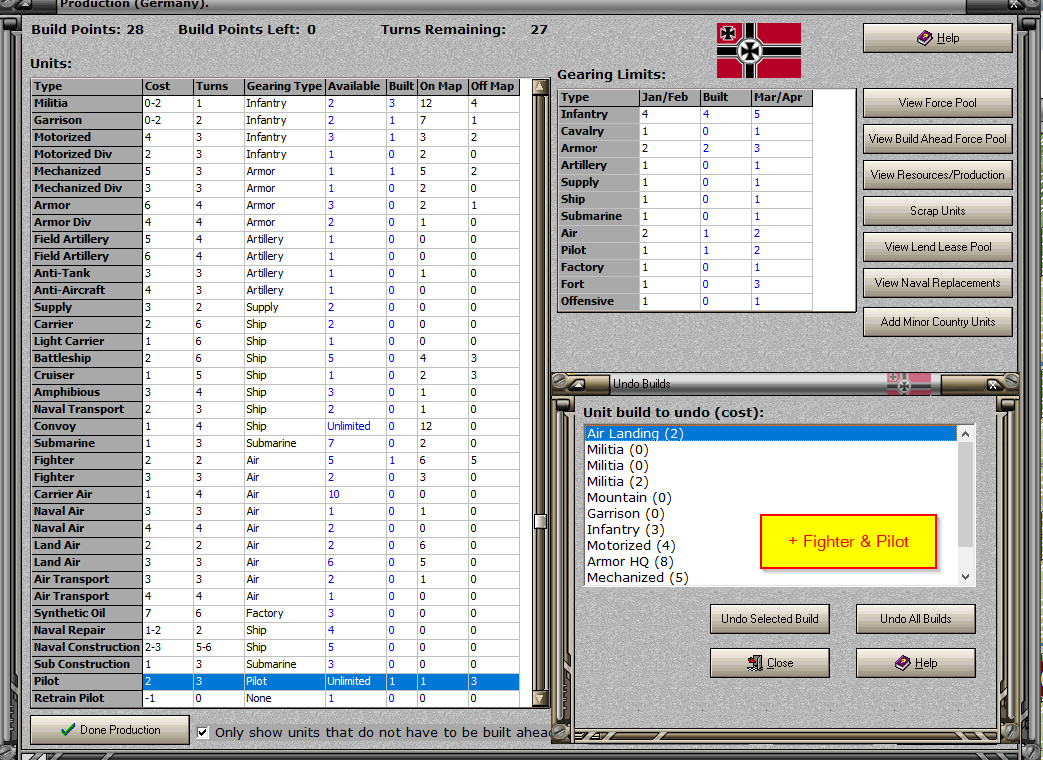Open Help with the book icon button at top right
Screen dimensions: 1043x760
pyautogui.click(x=938, y=38)
